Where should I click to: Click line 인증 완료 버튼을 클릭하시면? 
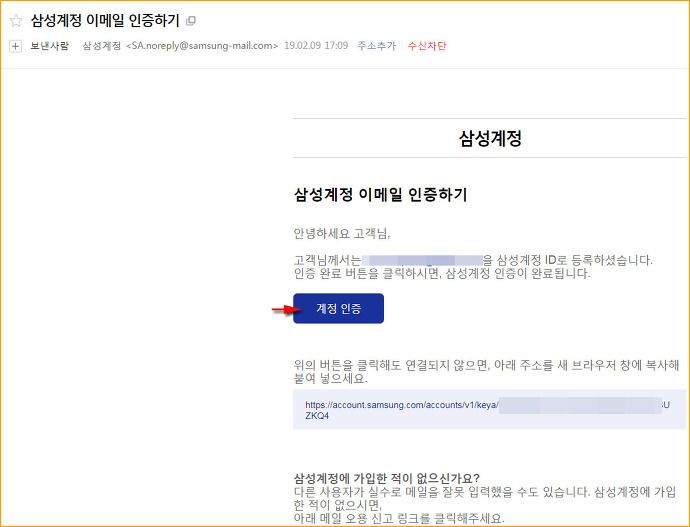[x=442, y=274]
